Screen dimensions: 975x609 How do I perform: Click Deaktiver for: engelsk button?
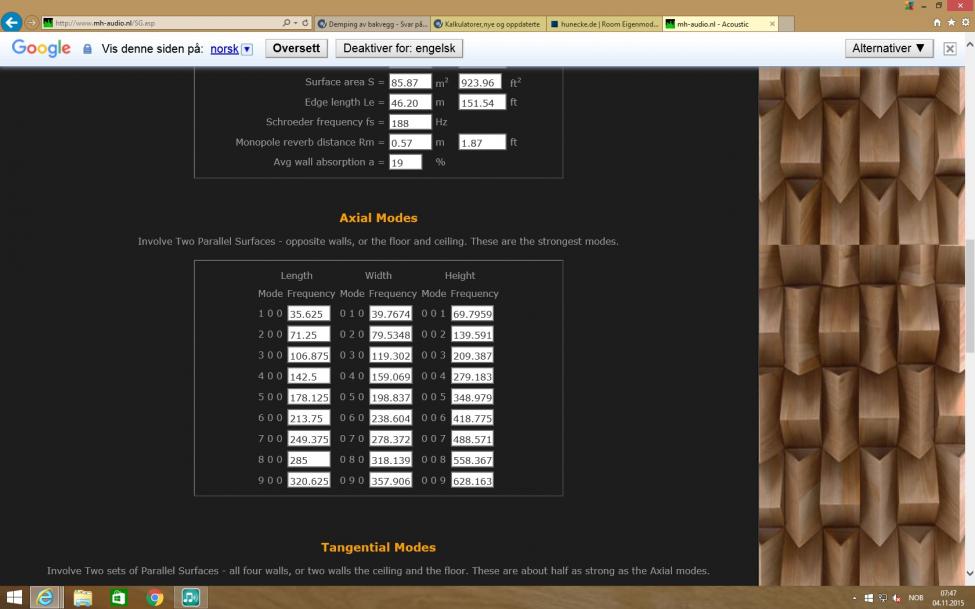399,49
